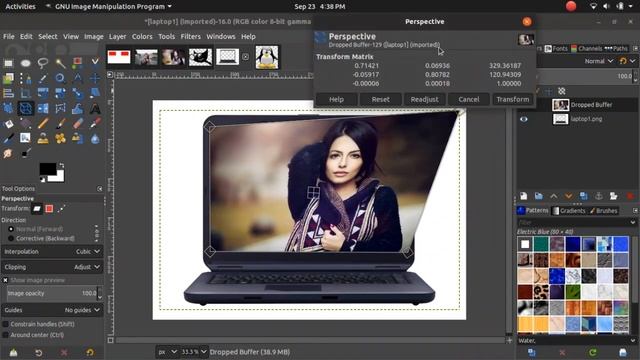Select the Airbrush tool
This screenshot has height=360, width=640.
pyautogui.click(x=95, y=123)
